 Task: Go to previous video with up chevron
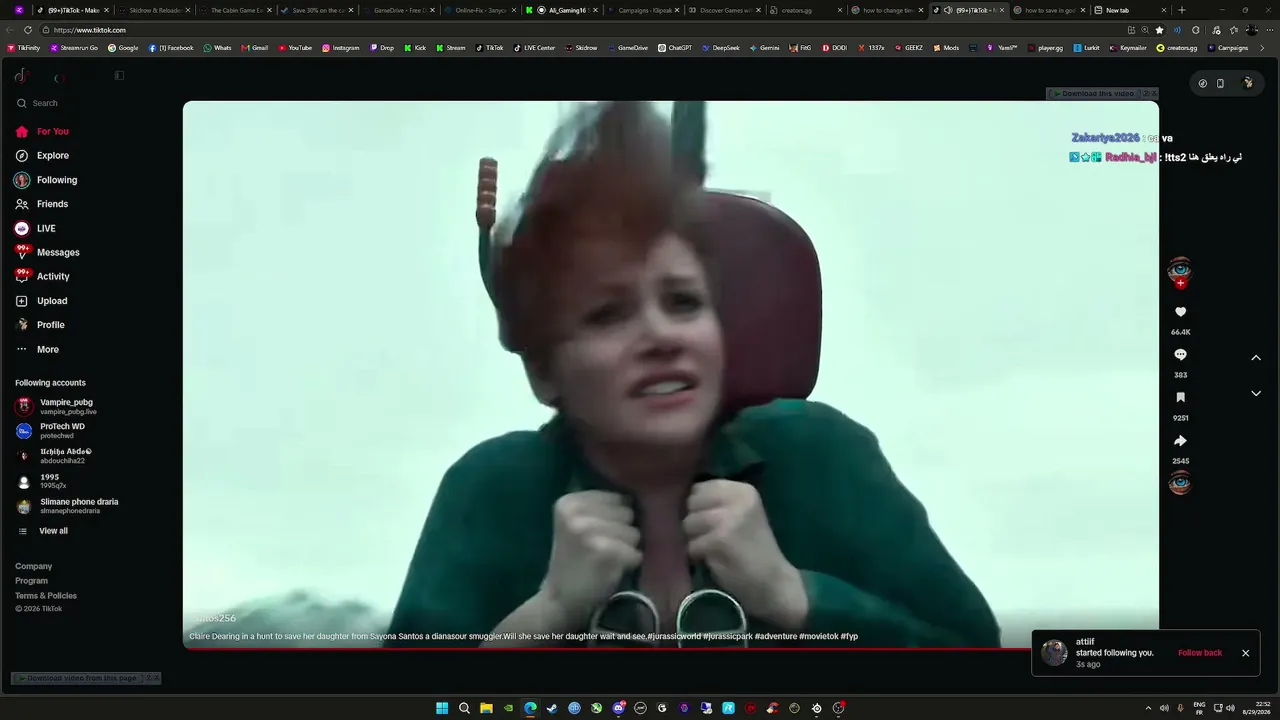tap(1256, 358)
